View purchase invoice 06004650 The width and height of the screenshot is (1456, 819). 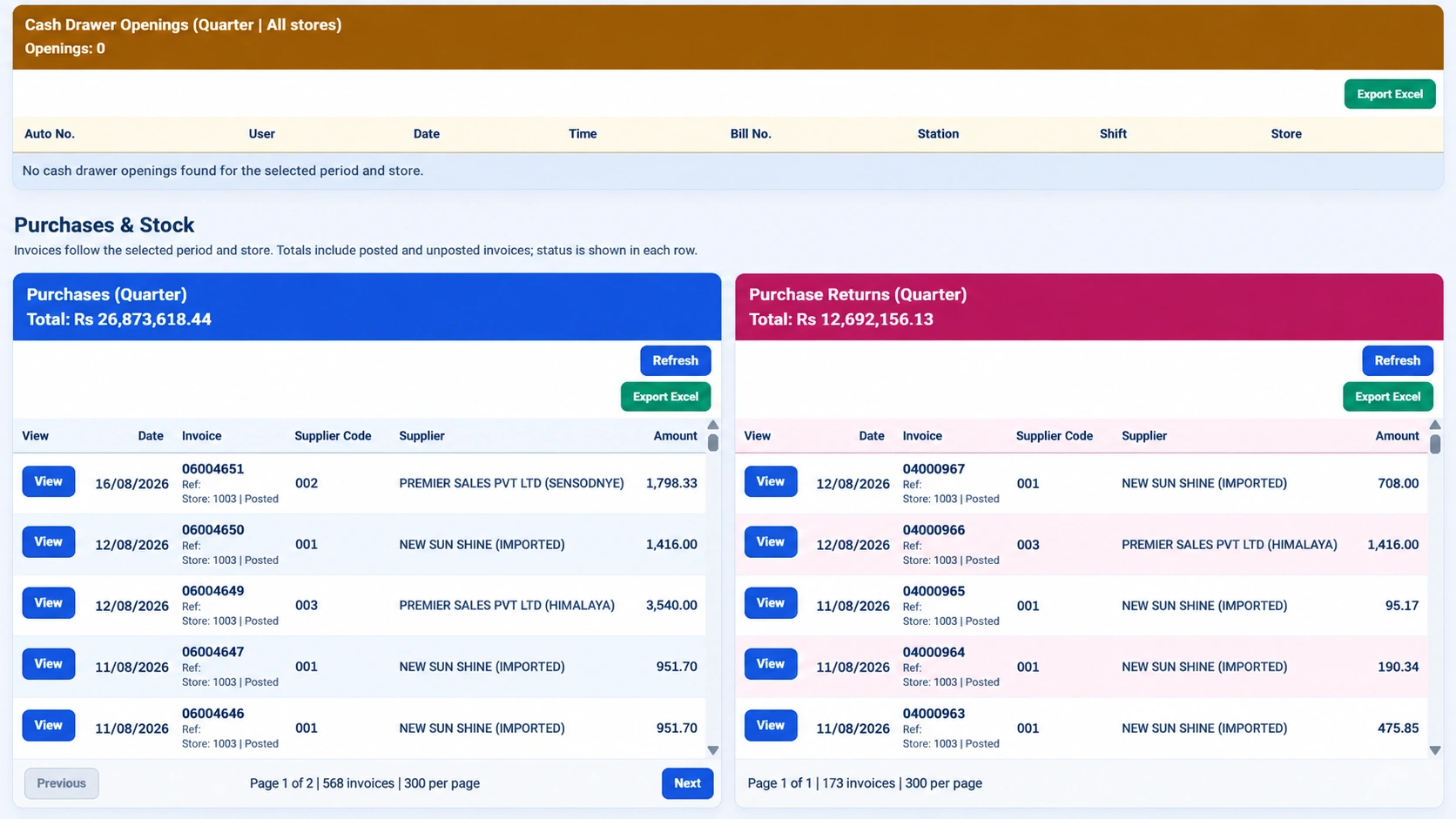click(x=48, y=542)
